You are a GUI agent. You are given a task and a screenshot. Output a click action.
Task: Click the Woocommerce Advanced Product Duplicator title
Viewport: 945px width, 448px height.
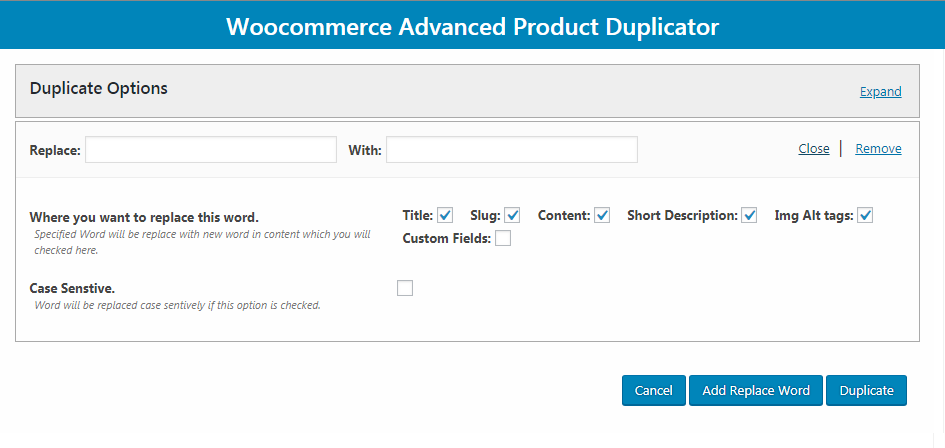[472, 27]
